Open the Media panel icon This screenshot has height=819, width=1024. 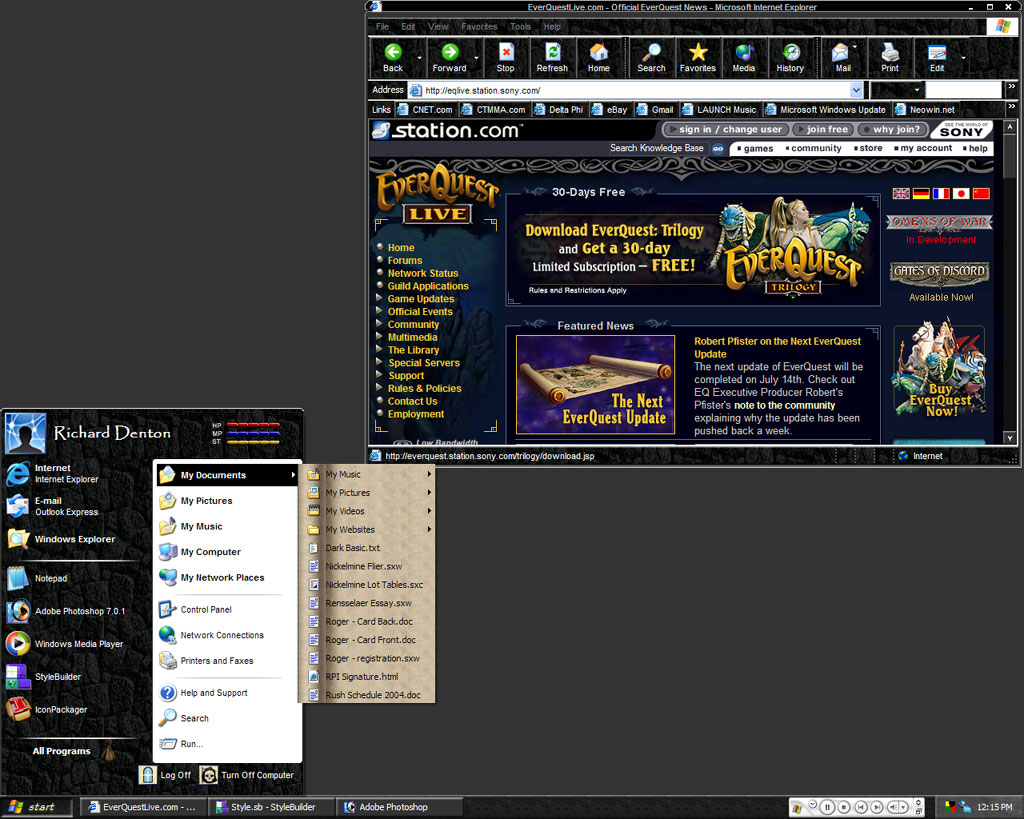click(x=743, y=52)
